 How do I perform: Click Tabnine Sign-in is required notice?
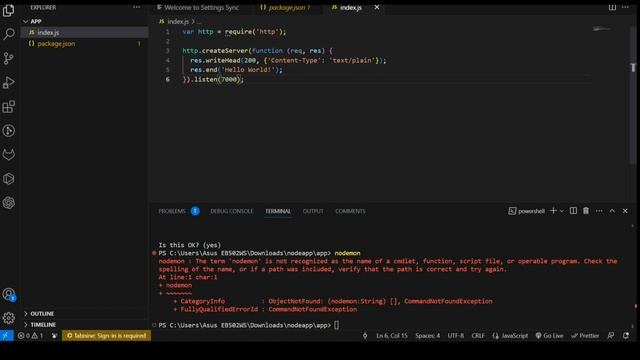106,336
